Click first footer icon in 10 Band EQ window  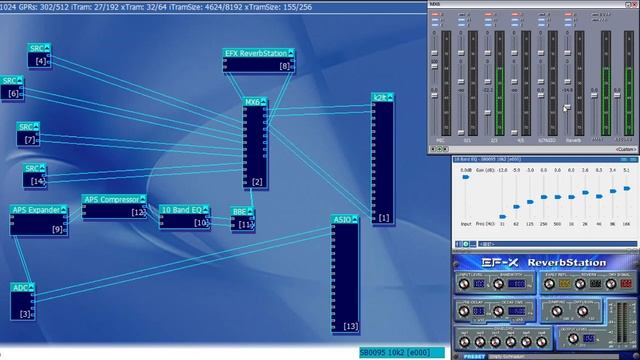tap(458, 244)
